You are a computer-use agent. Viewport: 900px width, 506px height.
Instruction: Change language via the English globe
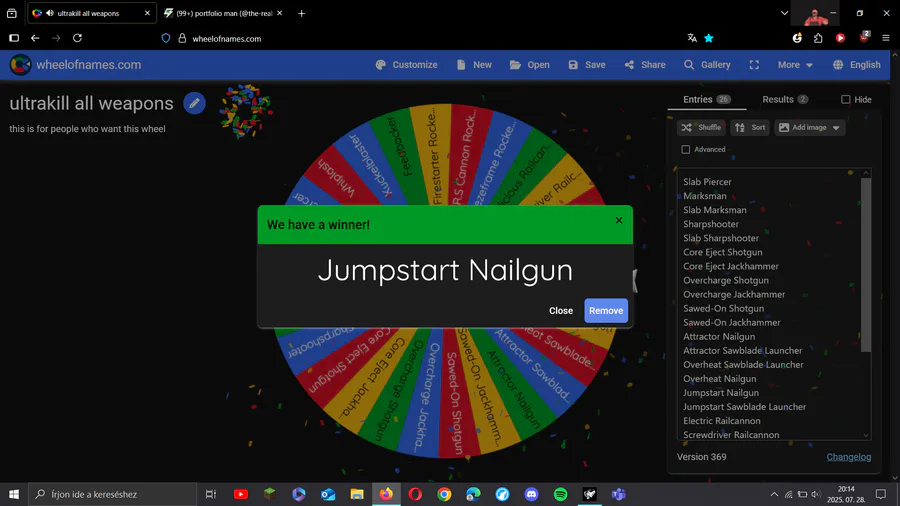pyautogui.click(x=856, y=65)
